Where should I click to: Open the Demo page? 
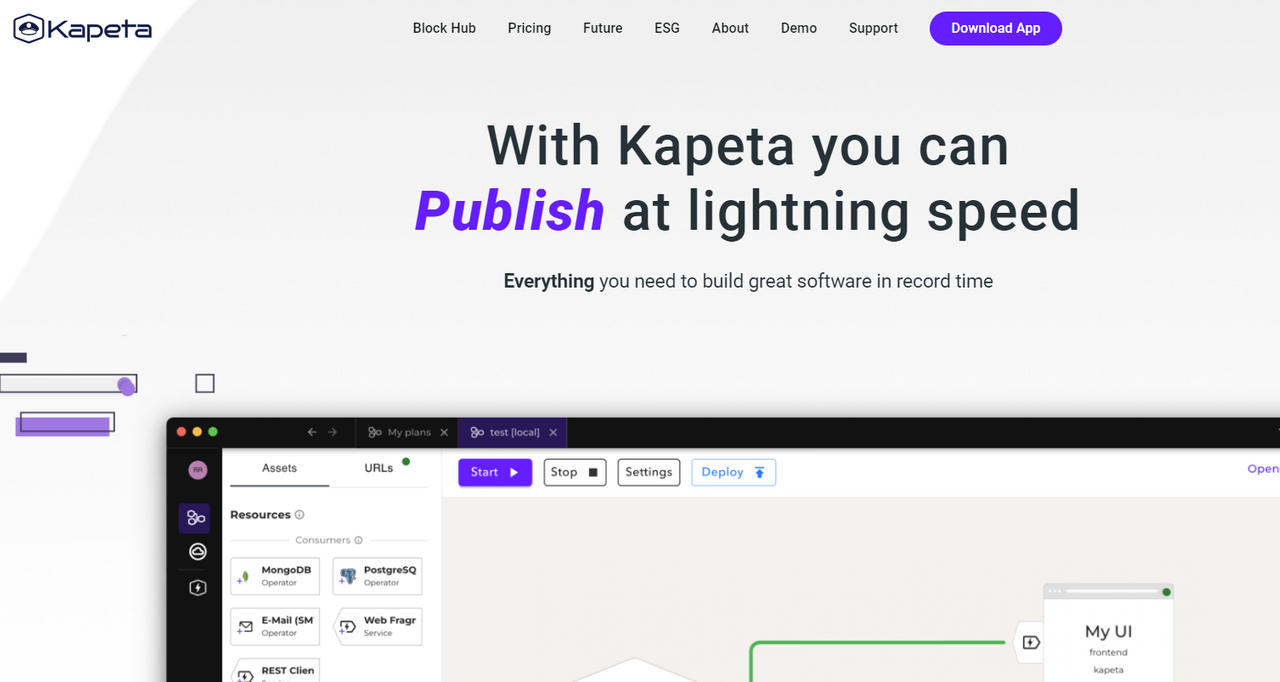pyautogui.click(x=799, y=28)
